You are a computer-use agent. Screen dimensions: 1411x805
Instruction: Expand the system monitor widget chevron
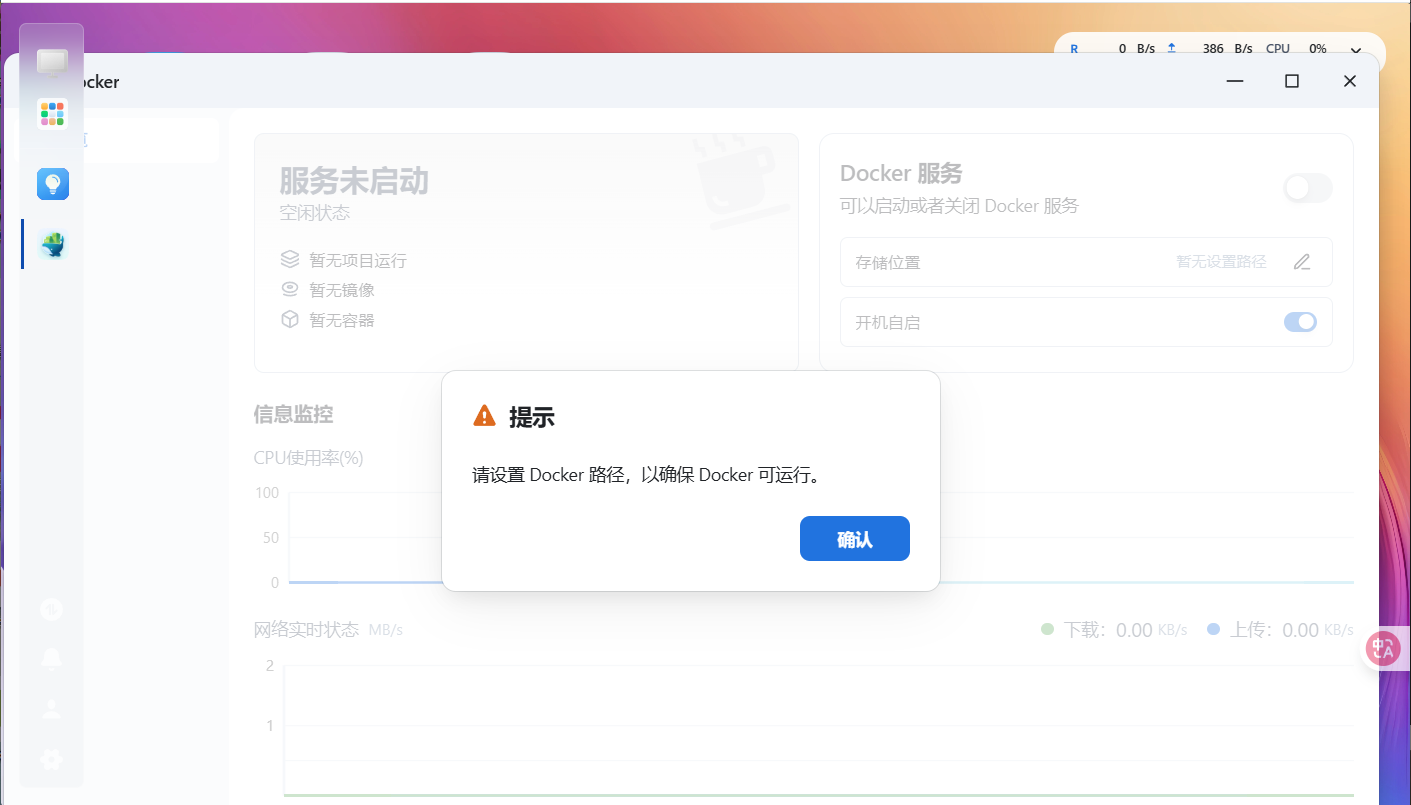point(1357,47)
